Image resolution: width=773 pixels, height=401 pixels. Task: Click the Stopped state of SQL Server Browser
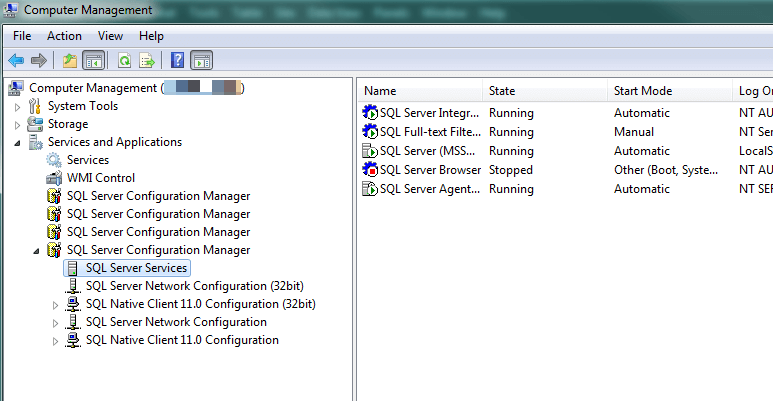point(511,170)
